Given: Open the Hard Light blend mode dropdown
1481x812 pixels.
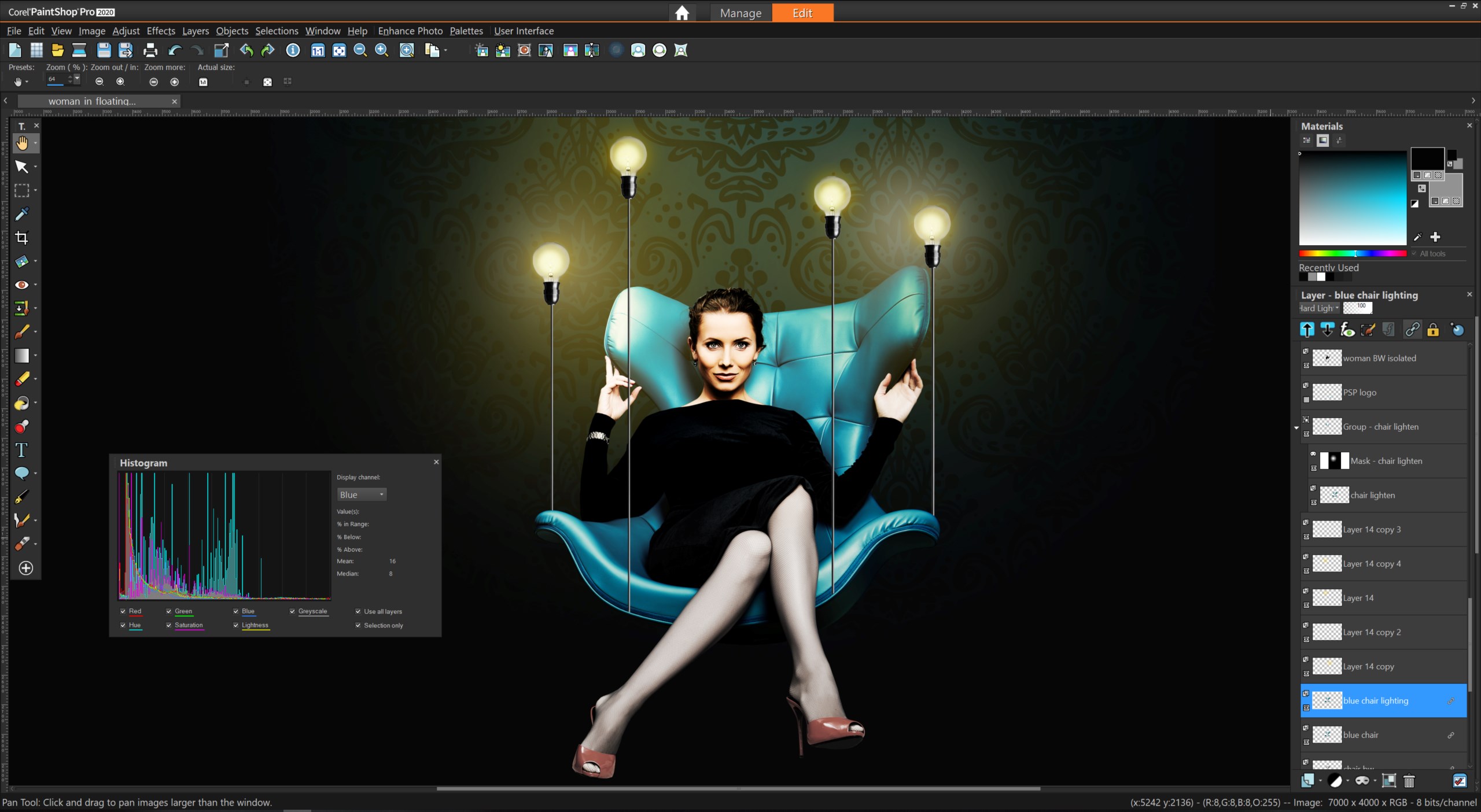Looking at the screenshot, I should coord(1320,308).
